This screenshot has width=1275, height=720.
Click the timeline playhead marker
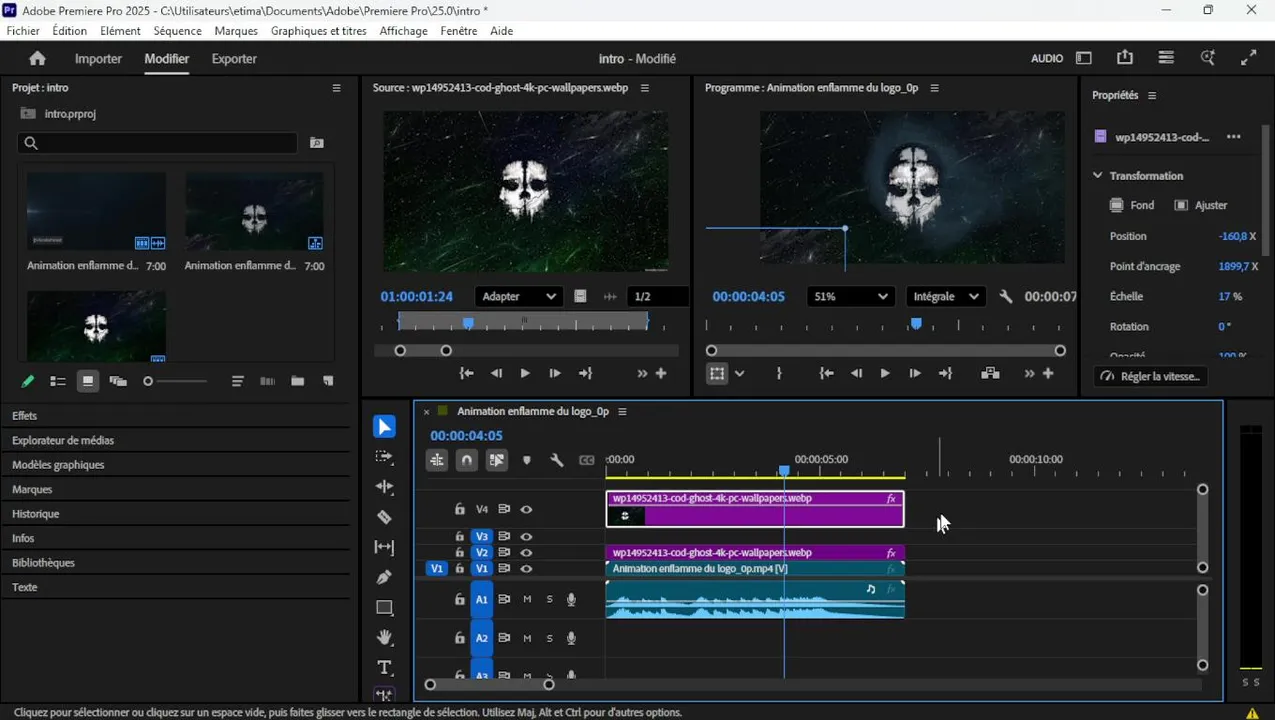tap(784, 470)
